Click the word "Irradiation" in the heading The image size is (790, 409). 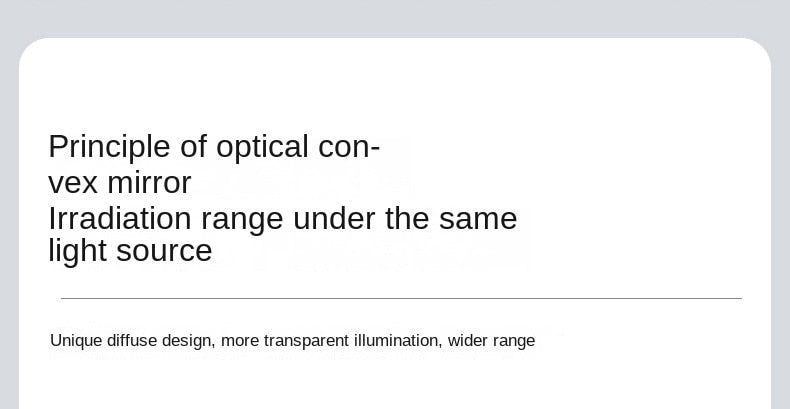click(x=120, y=218)
